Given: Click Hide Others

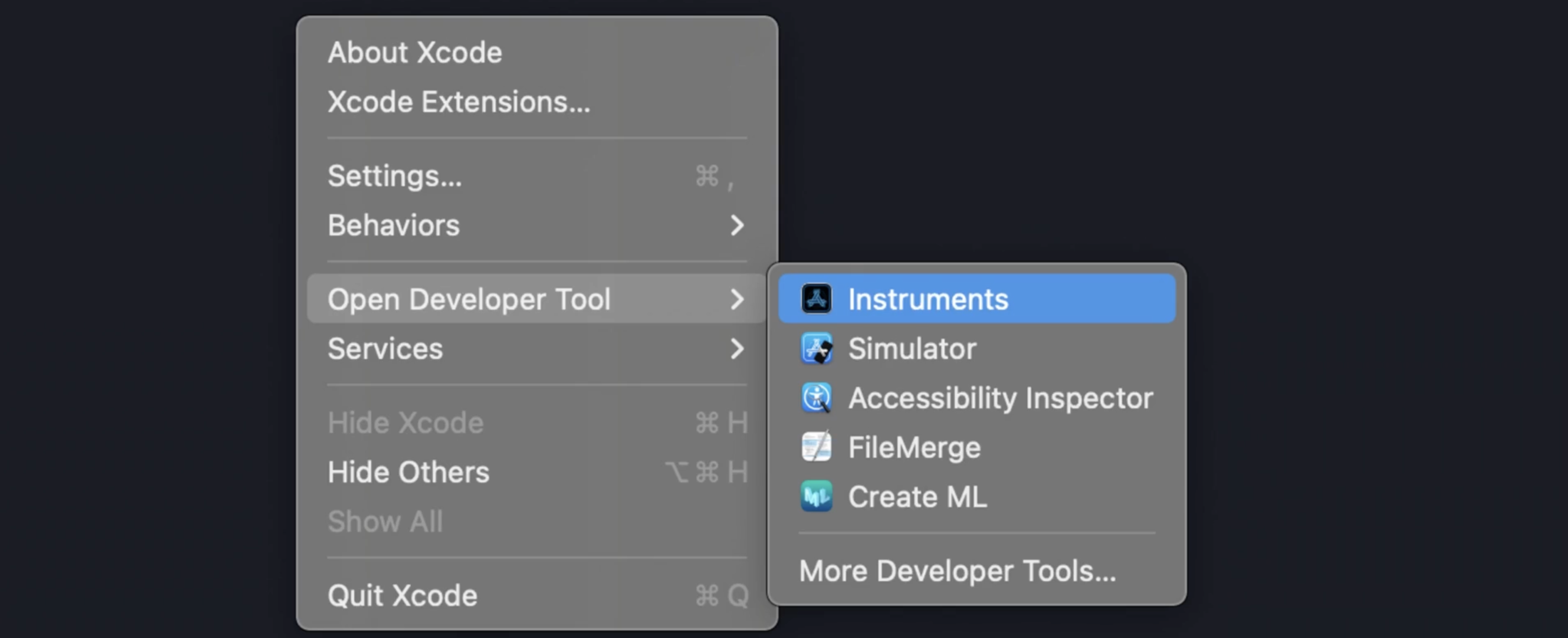Looking at the screenshot, I should (x=408, y=471).
